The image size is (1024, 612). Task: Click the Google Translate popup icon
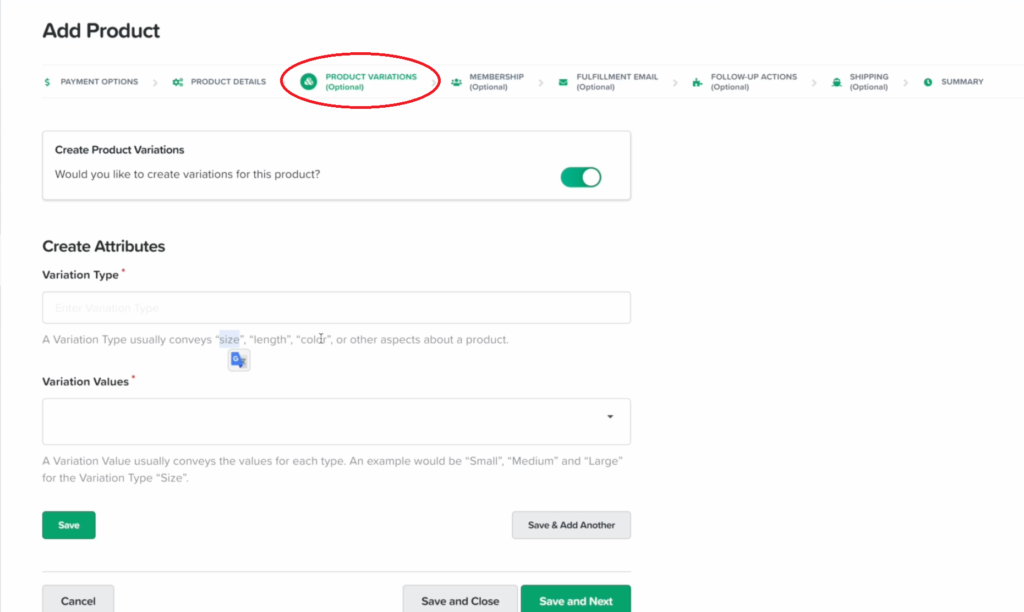(x=239, y=360)
